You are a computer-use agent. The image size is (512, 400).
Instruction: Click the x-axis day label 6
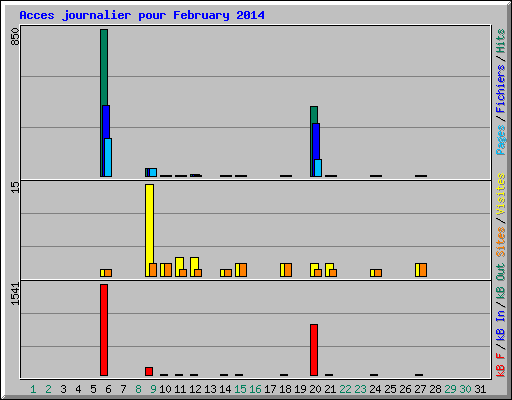[108, 389]
